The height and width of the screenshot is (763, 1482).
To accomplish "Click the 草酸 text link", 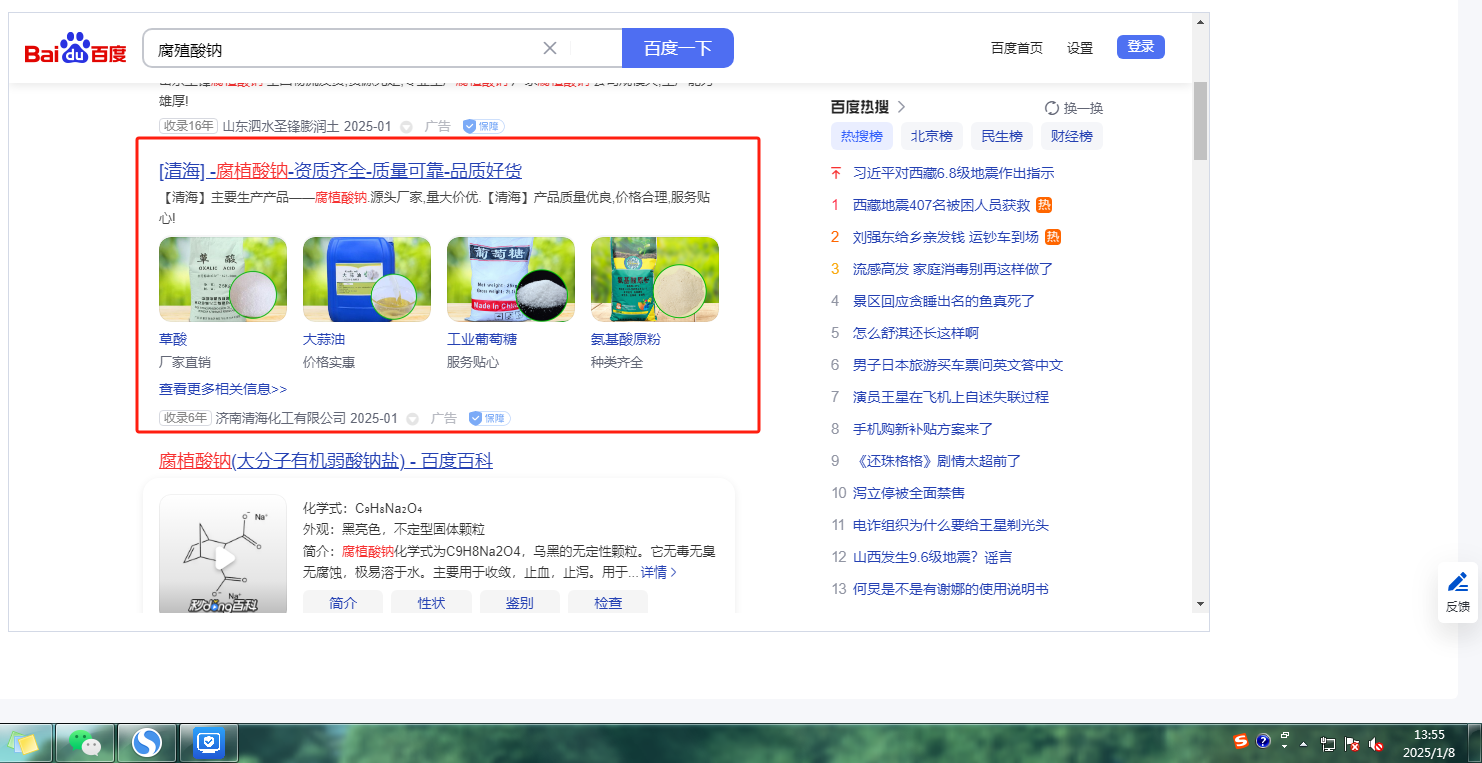I will 173,340.
